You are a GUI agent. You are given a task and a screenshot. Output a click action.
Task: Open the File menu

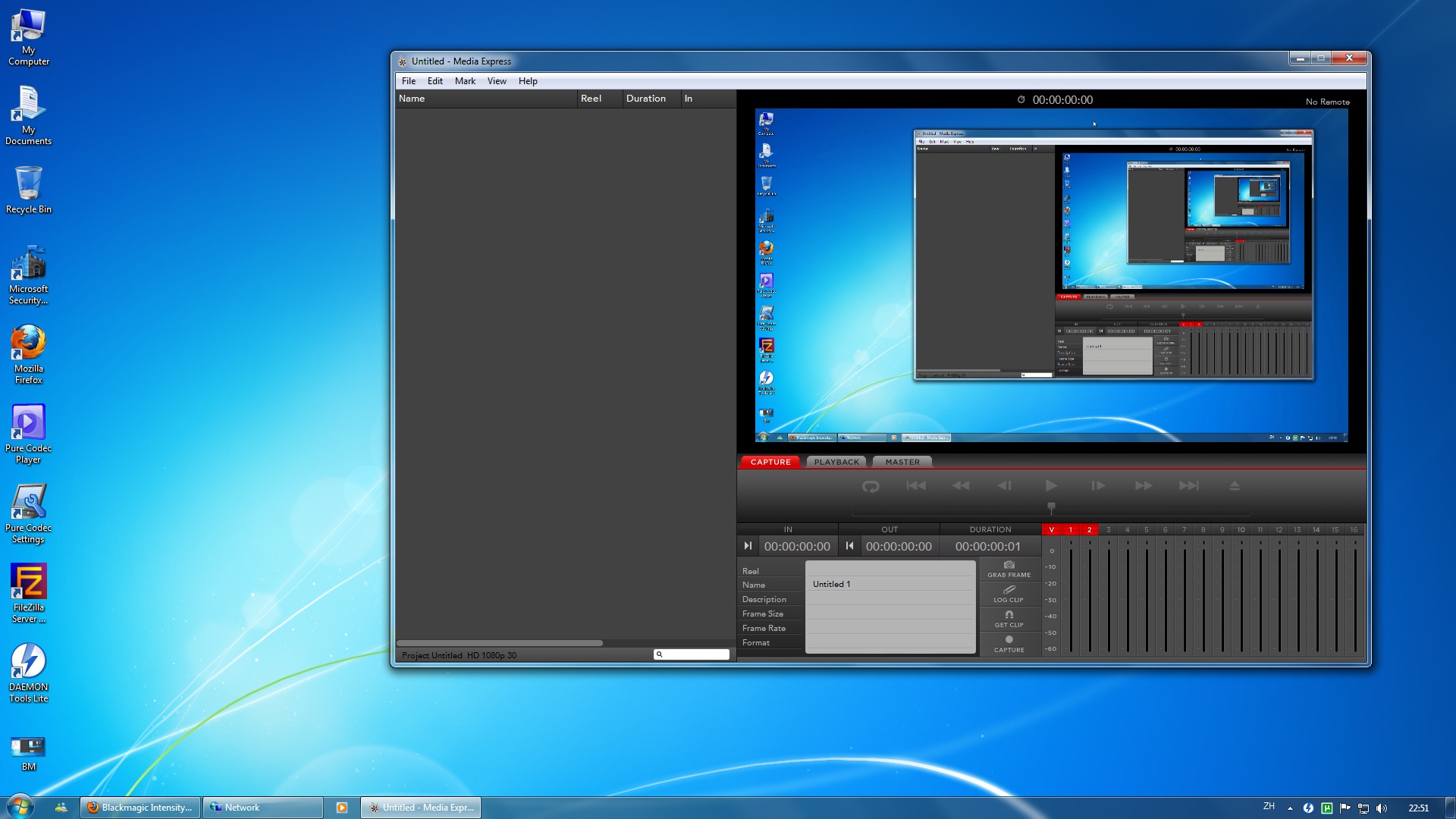pos(408,81)
